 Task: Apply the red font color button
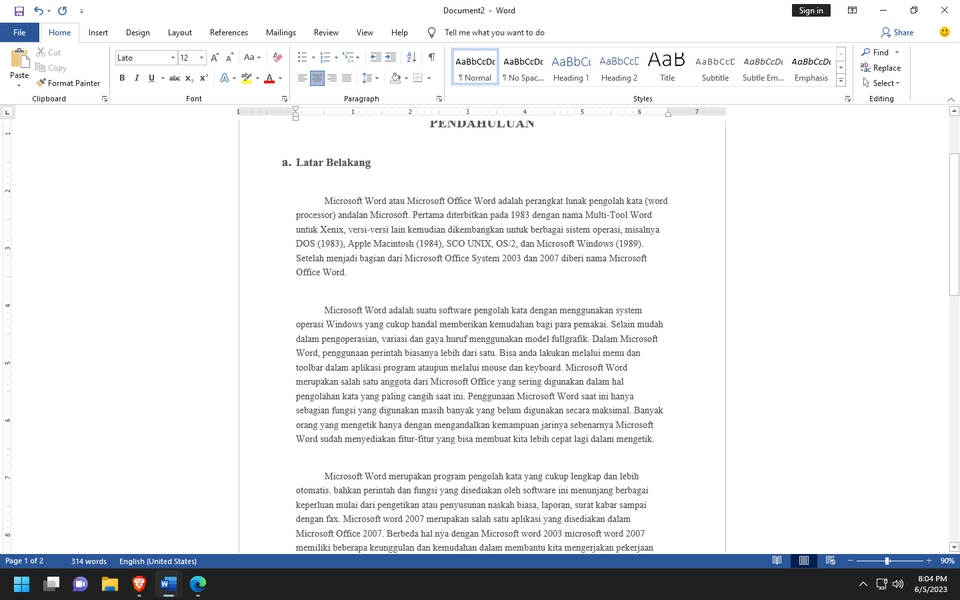coord(269,78)
